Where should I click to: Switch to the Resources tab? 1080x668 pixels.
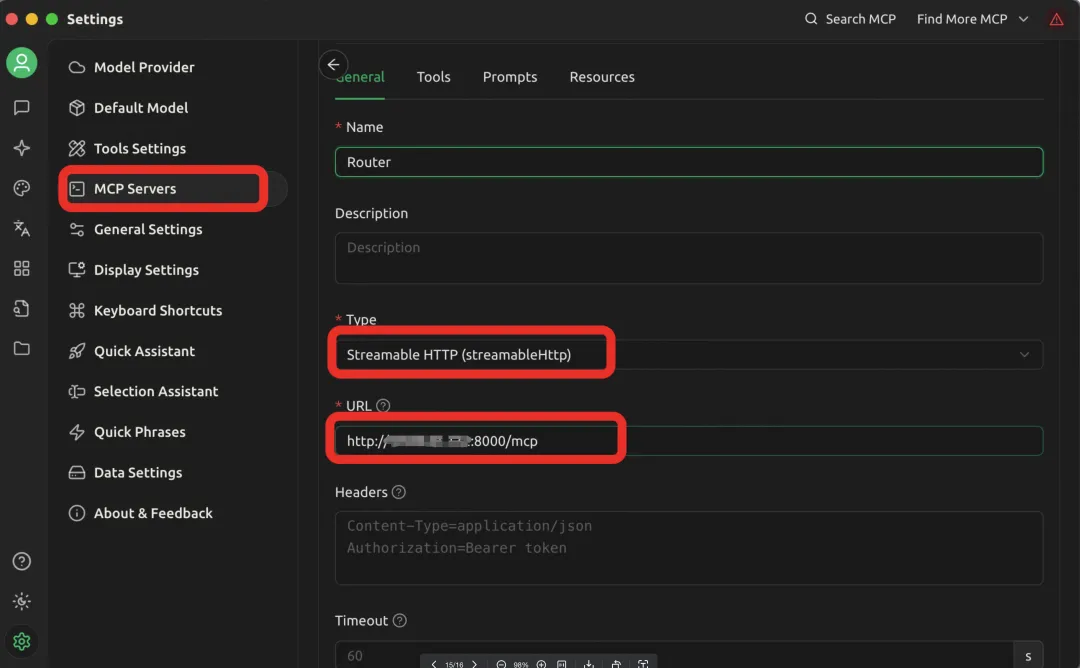(602, 76)
